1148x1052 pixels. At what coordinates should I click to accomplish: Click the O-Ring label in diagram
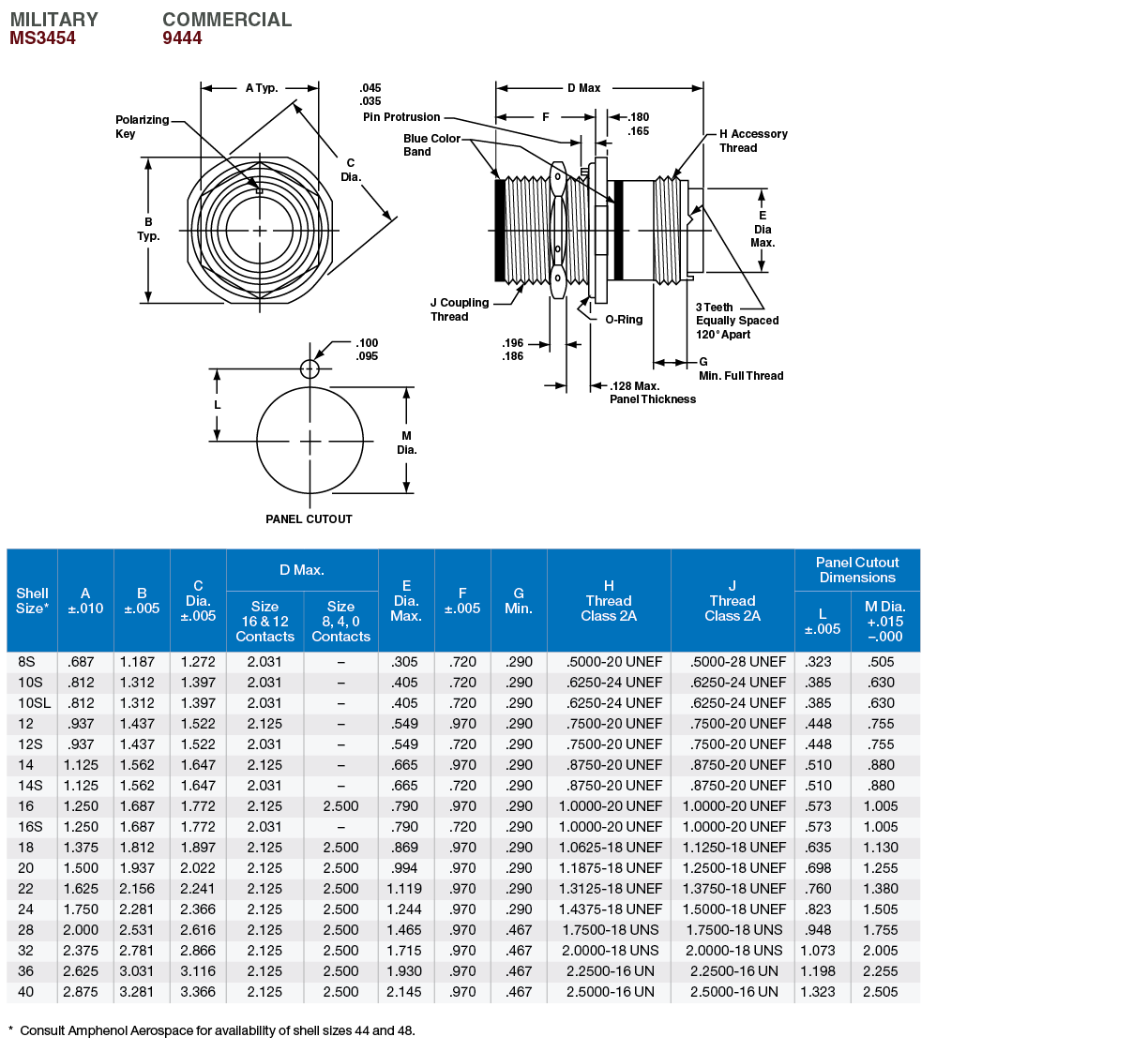click(x=624, y=320)
